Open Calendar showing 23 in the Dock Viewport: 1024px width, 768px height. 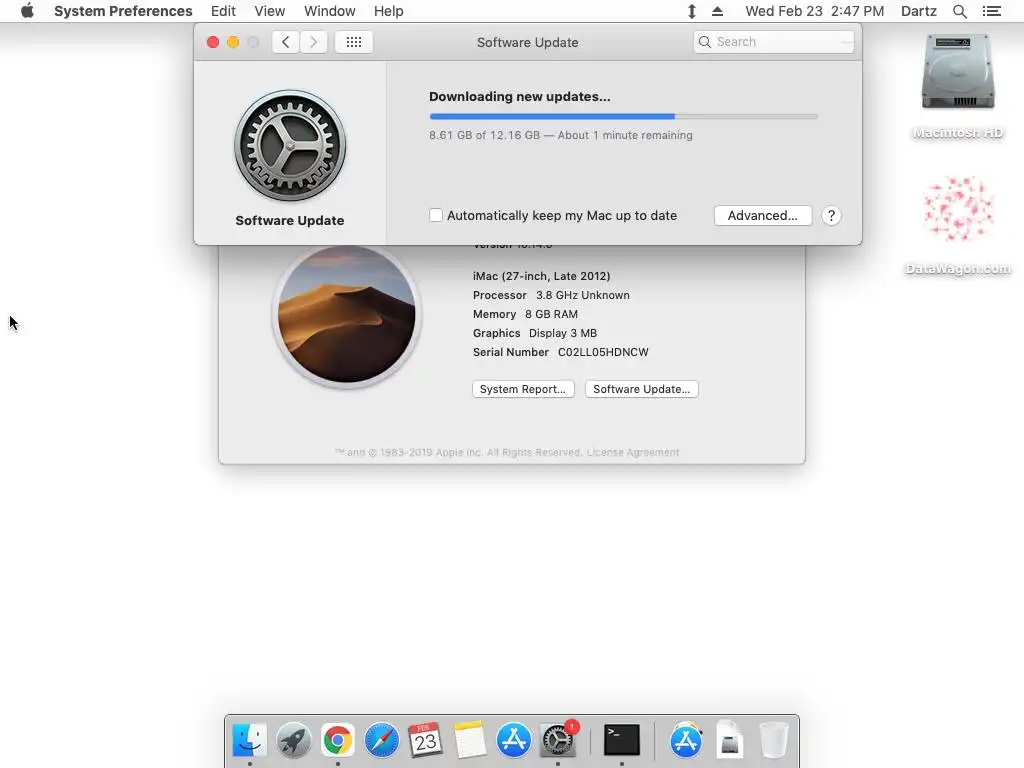tap(425, 740)
